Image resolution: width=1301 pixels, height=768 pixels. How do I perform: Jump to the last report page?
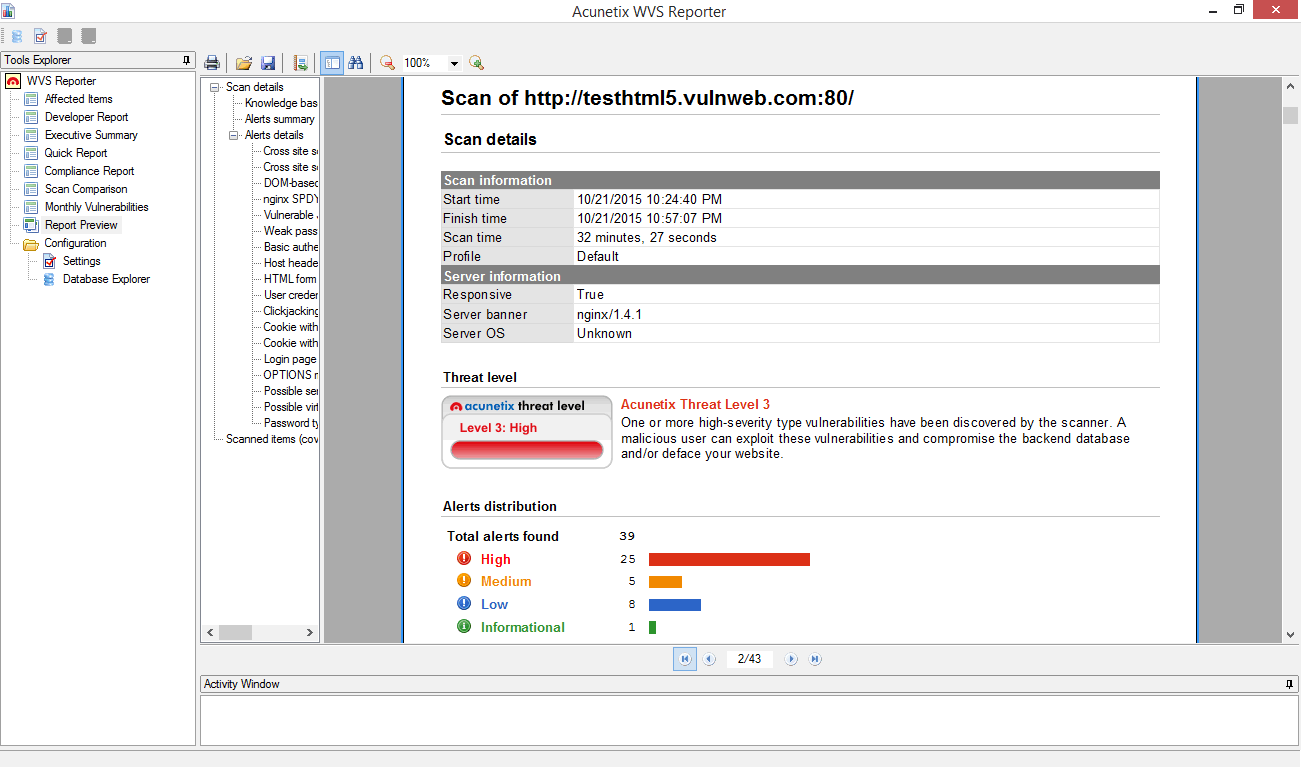click(x=815, y=659)
